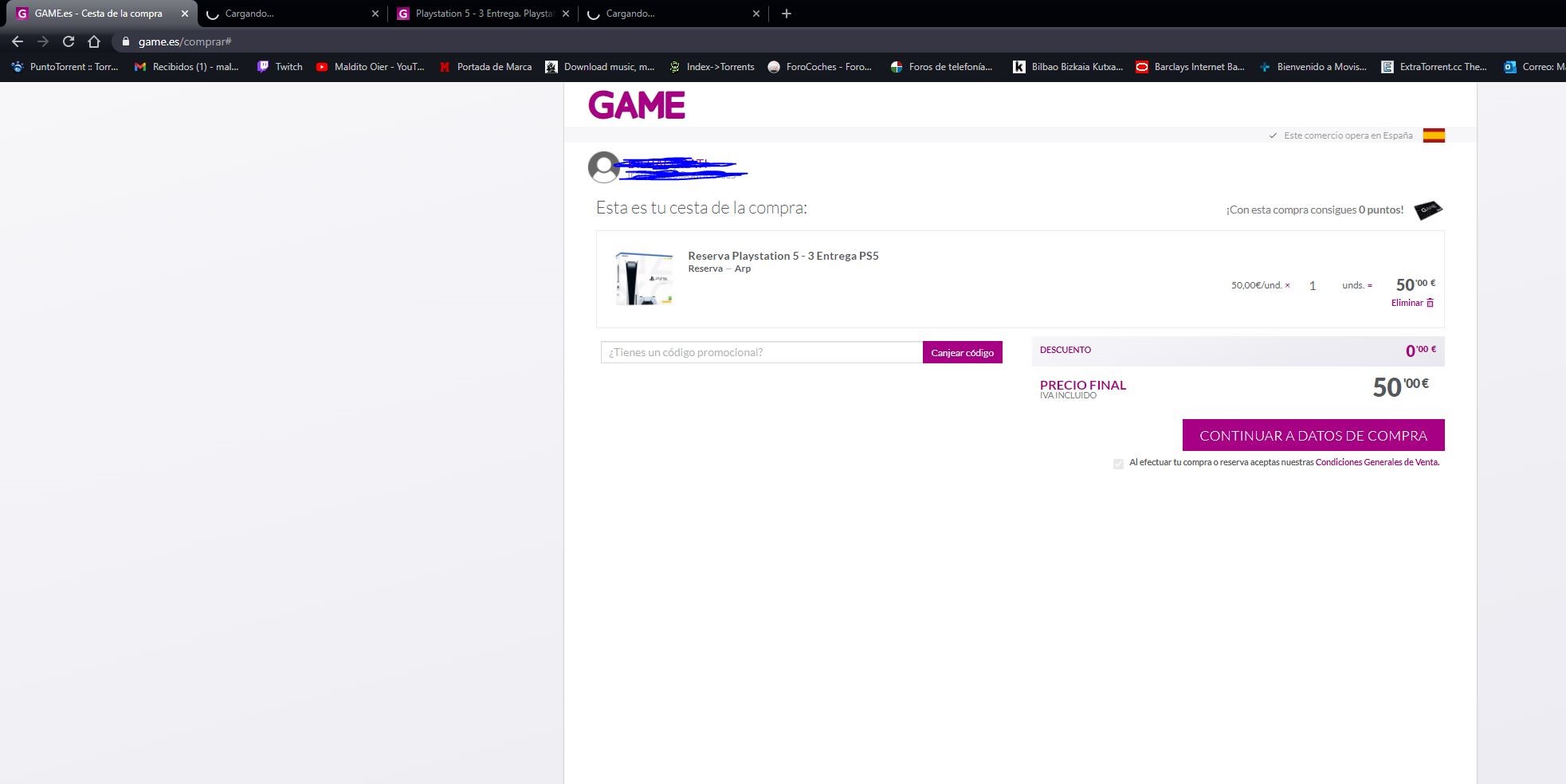Click the GAME loyalty card icon

coord(1428,210)
